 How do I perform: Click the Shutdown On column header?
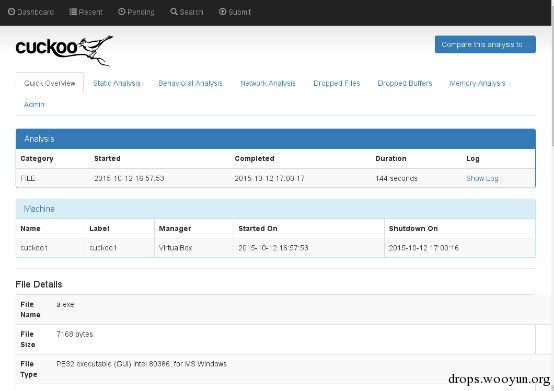tap(413, 229)
